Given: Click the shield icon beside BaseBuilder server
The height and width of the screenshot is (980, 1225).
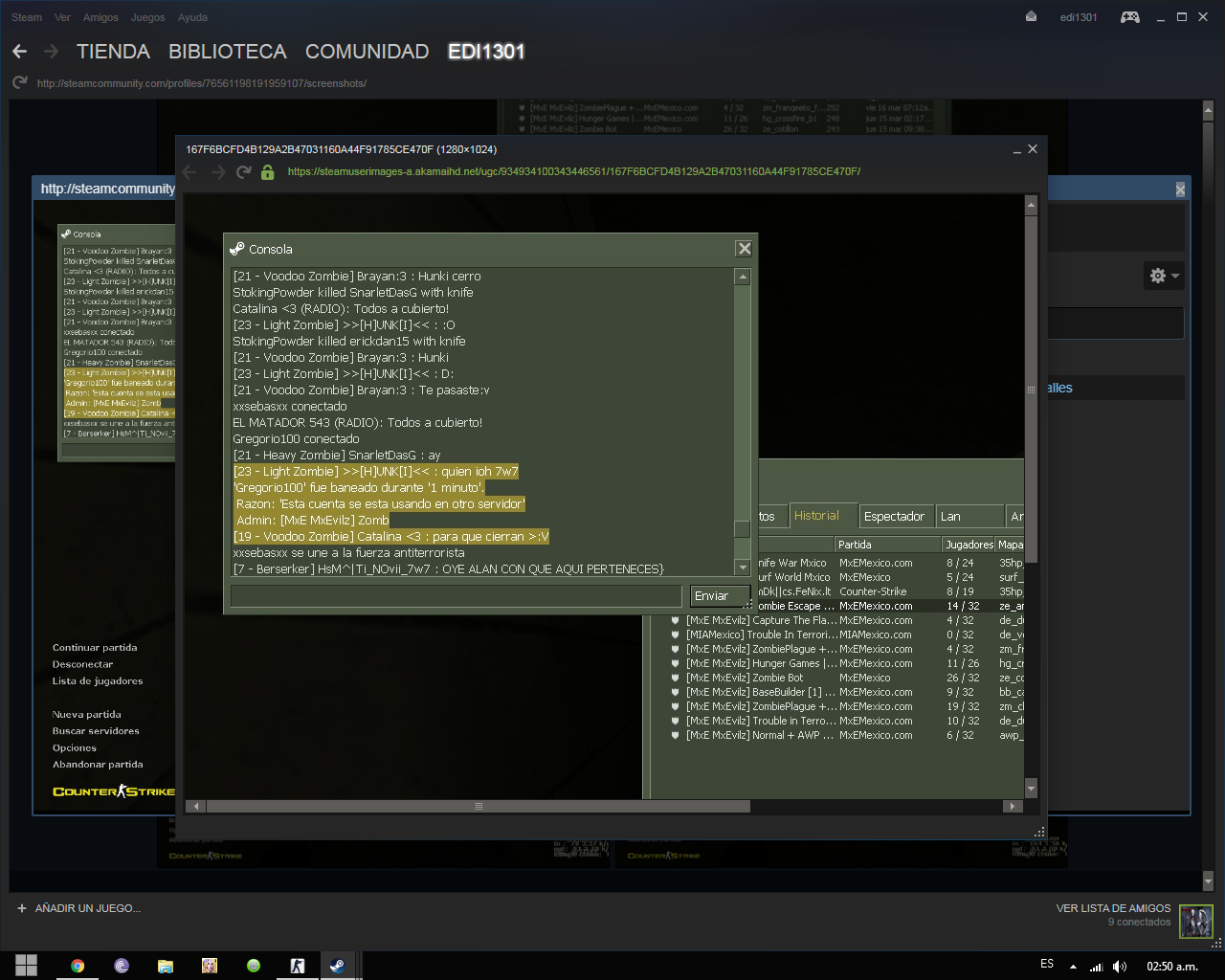Looking at the screenshot, I should click(675, 692).
